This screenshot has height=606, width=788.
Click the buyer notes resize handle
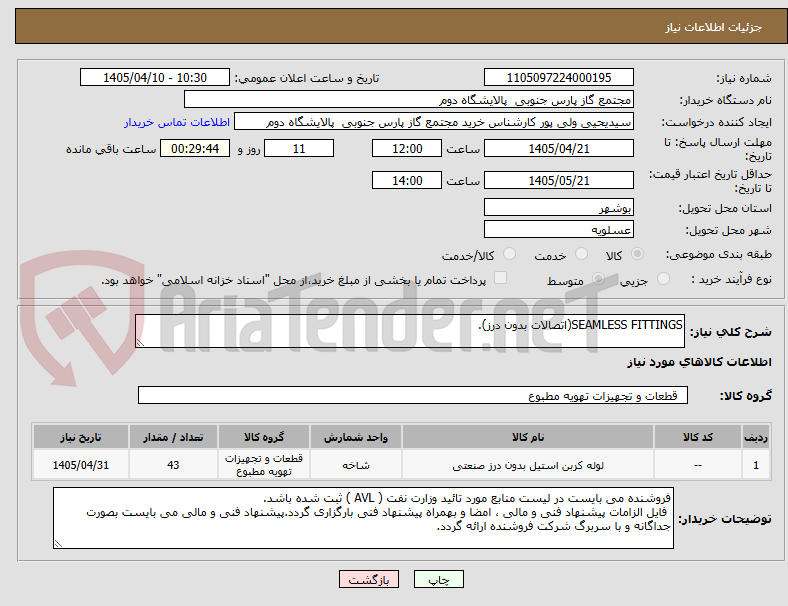click(x=58, y=544)
